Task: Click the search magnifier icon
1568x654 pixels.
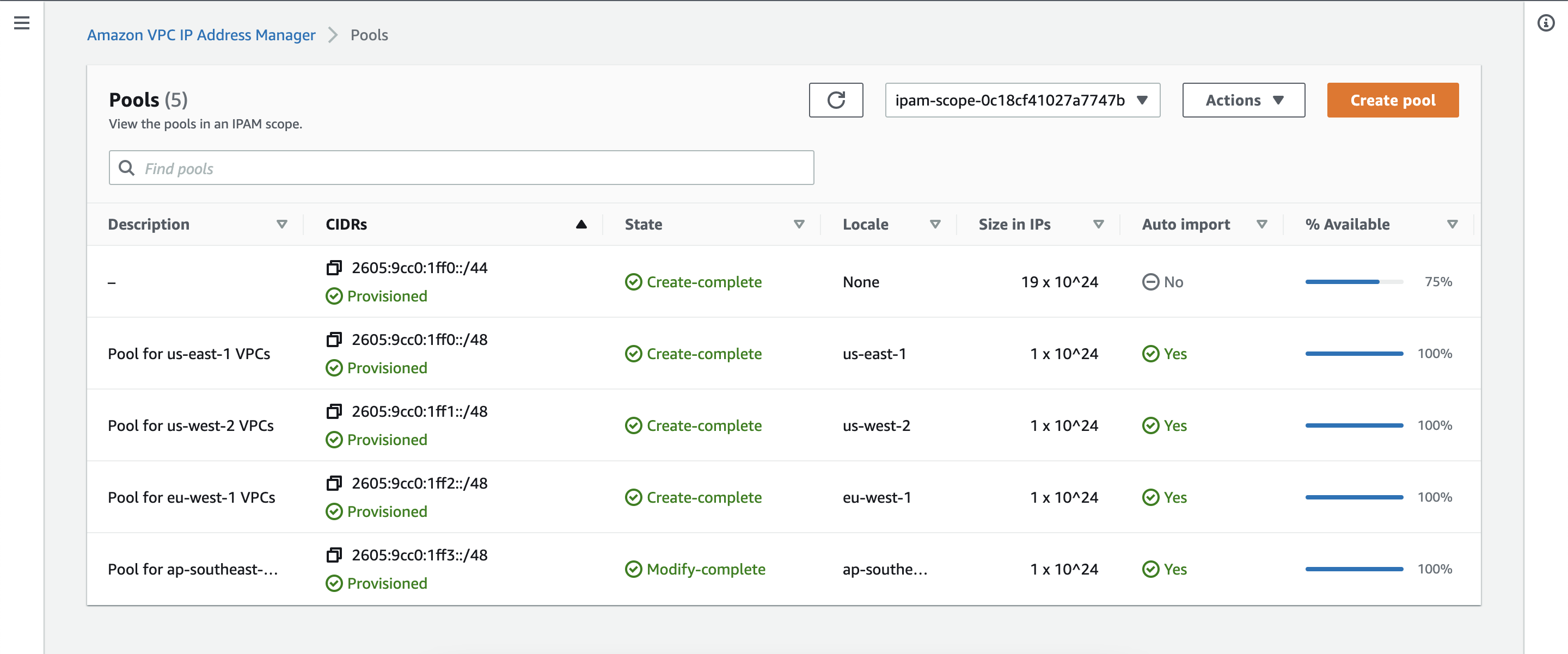Action: [x=127, y=168]
